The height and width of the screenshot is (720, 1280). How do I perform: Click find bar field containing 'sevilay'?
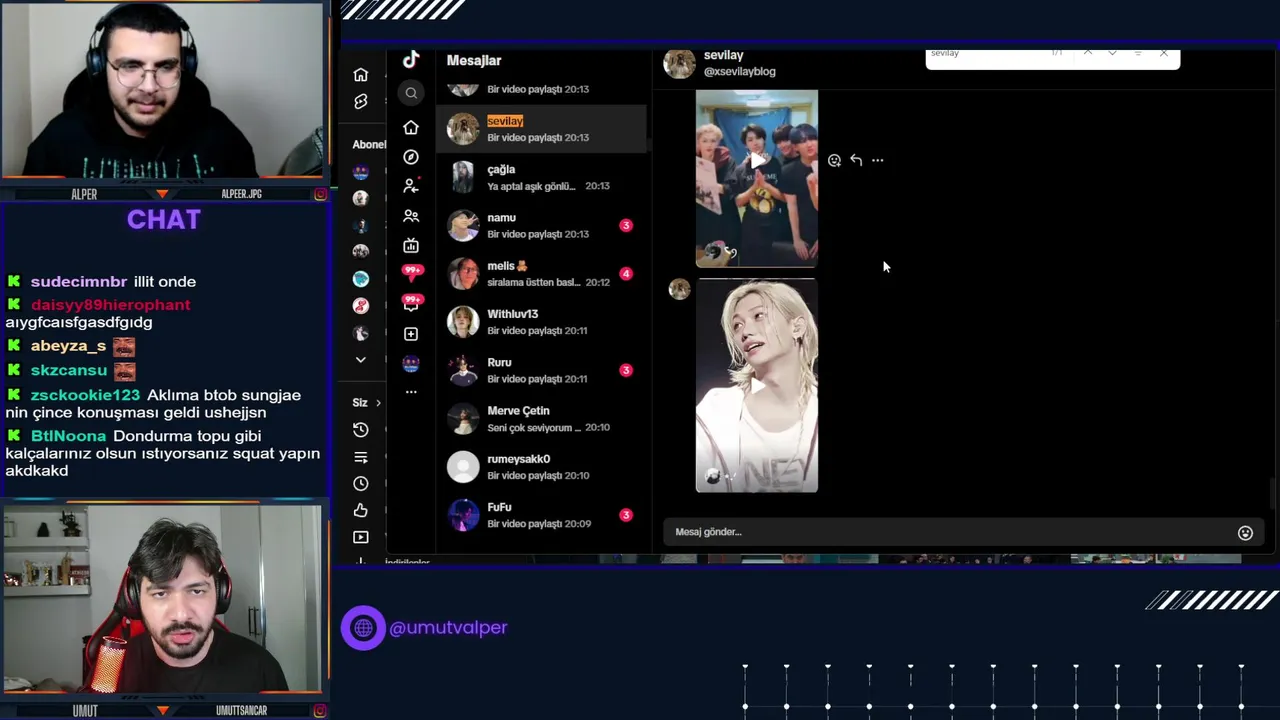point(985,53)
